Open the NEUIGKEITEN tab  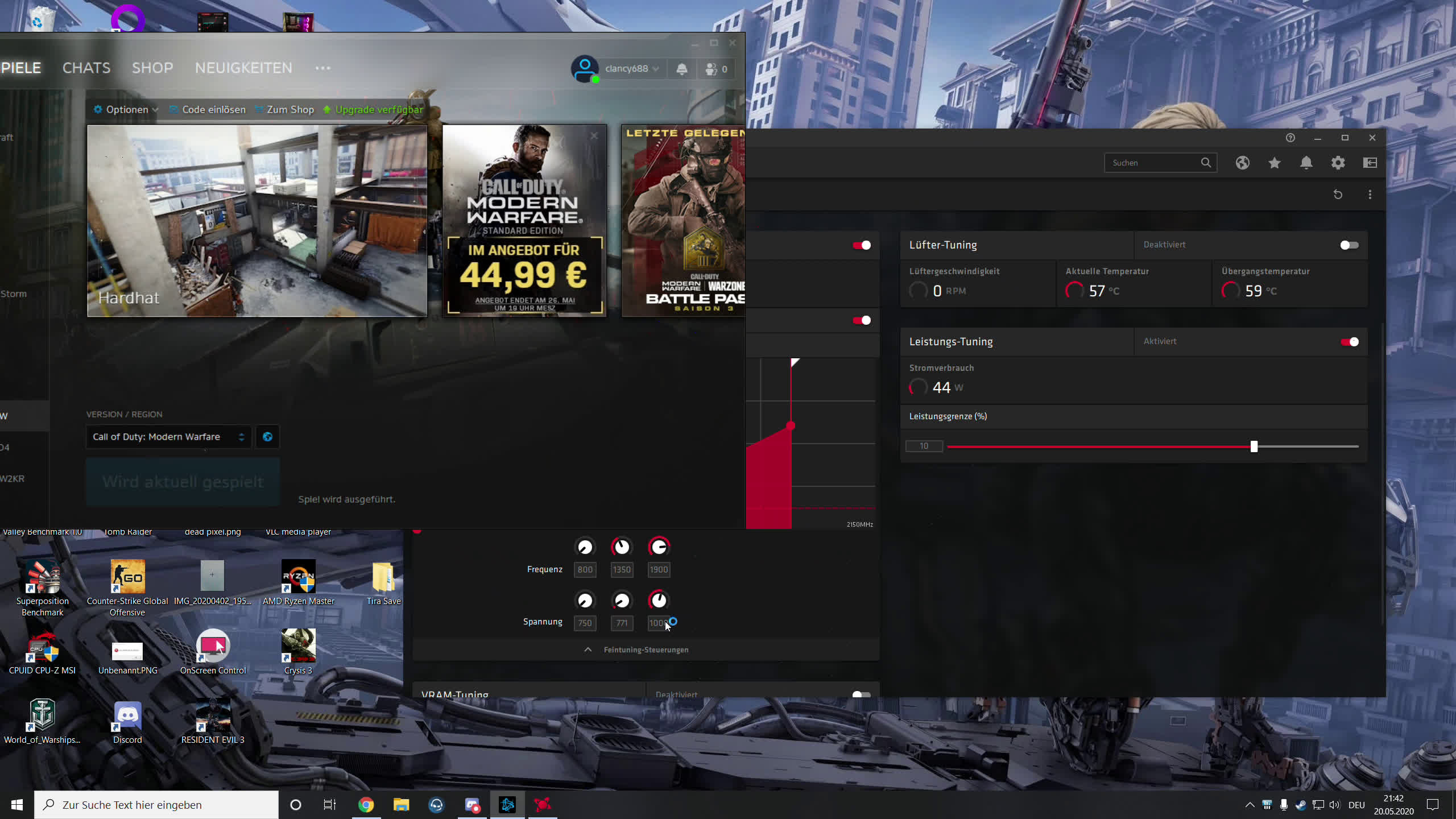tap(243, 68)
